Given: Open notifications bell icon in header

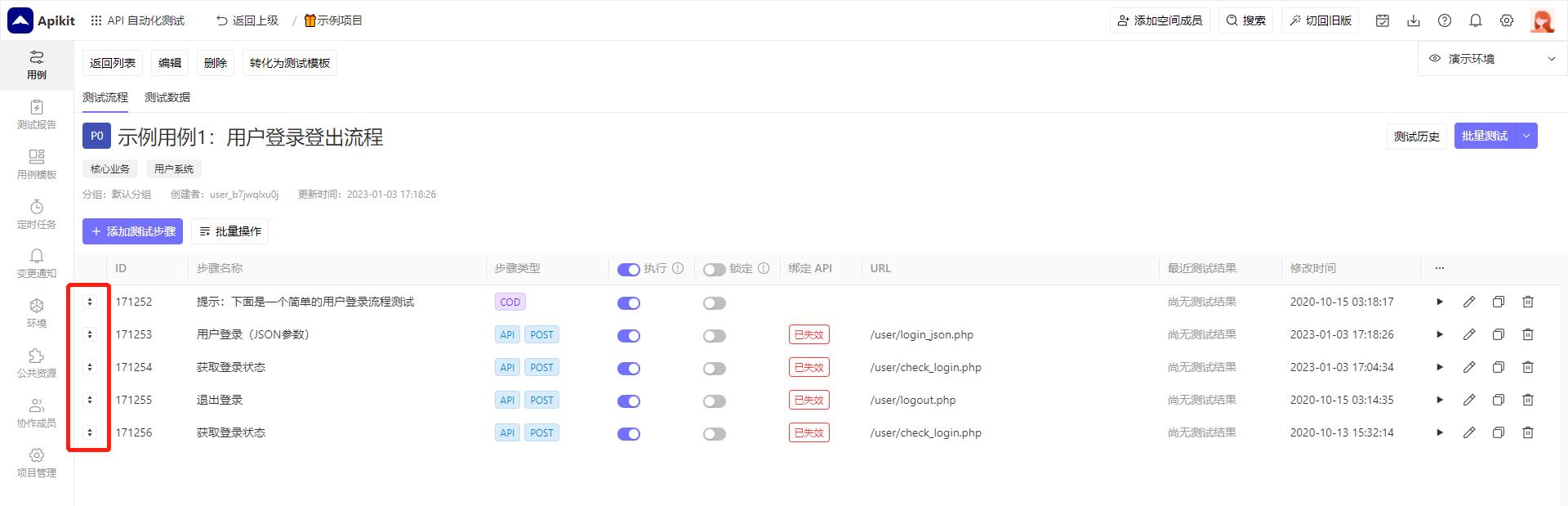Looking at the screenshot, I should click(1476, 20).
